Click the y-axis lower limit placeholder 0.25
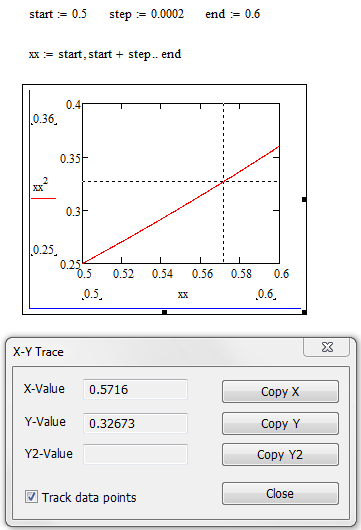Image resolution: width=361 pixels, height=530 pixels. tap(44, 250)
